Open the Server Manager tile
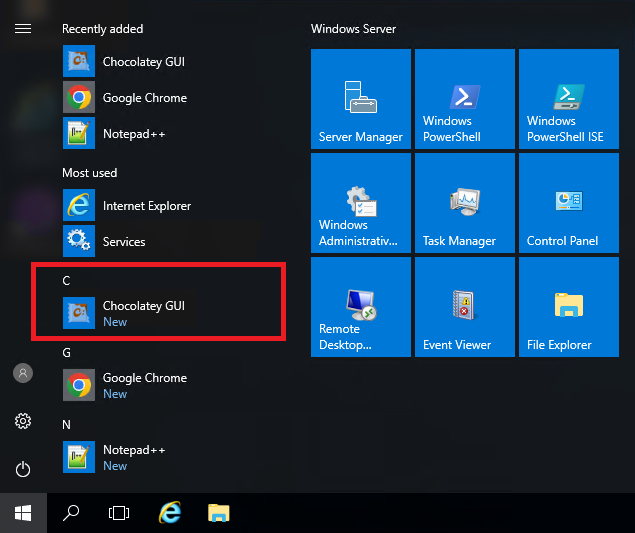The height and width of the screenshot is (533, 635). pos(361,99)
